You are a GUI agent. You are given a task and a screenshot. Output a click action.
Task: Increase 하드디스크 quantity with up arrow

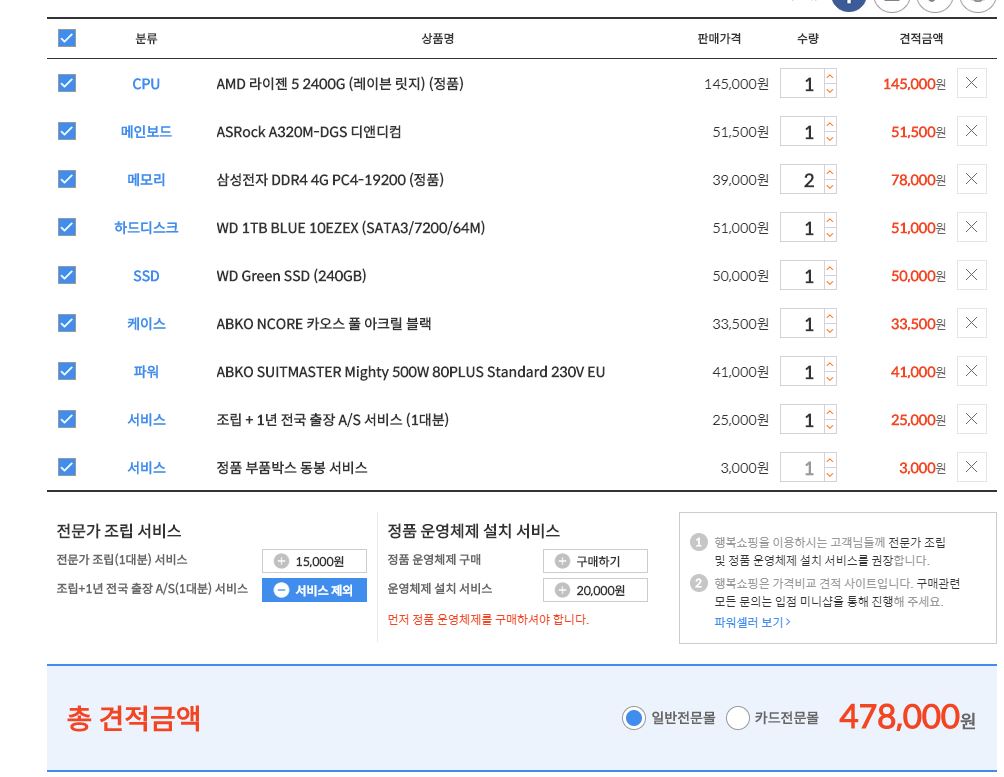point(830,220)
